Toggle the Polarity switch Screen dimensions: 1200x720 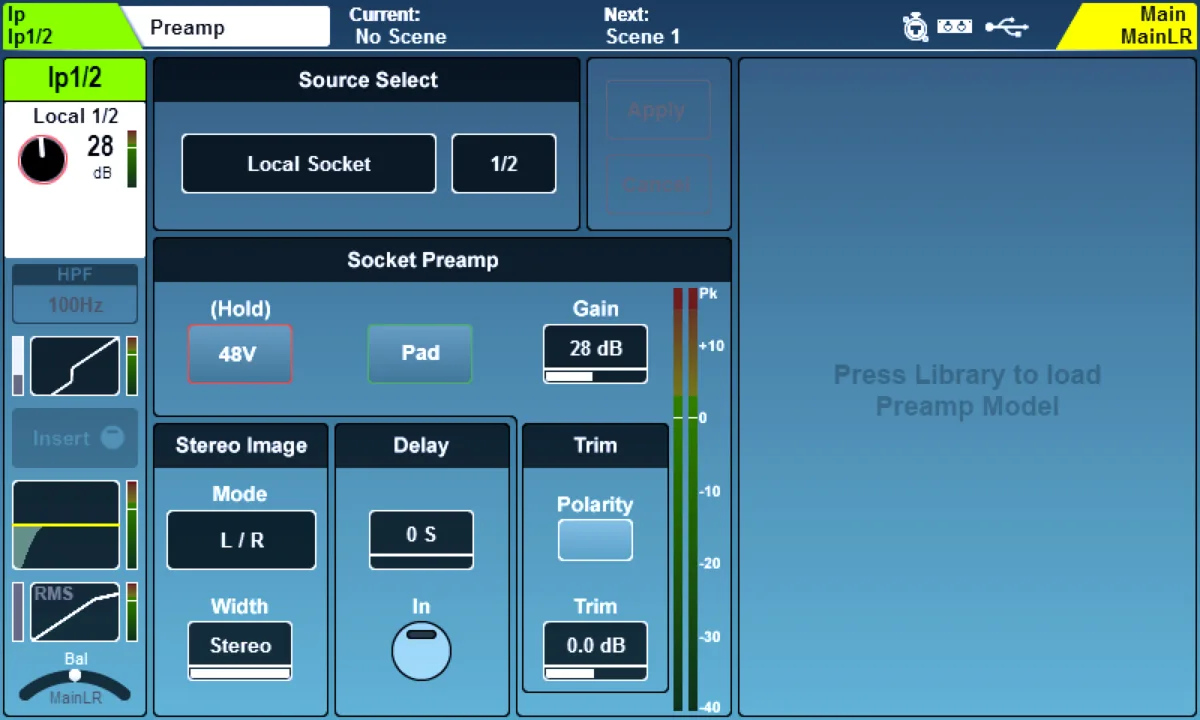[595, 540]
